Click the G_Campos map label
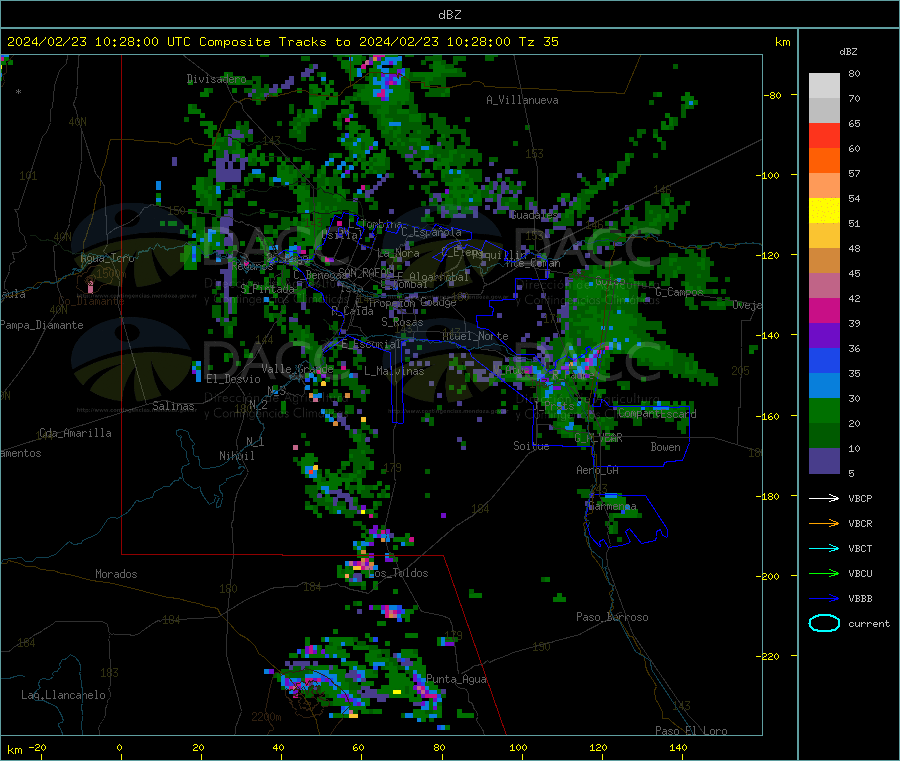This screenshot has width=900, height=761. (679, 292)
